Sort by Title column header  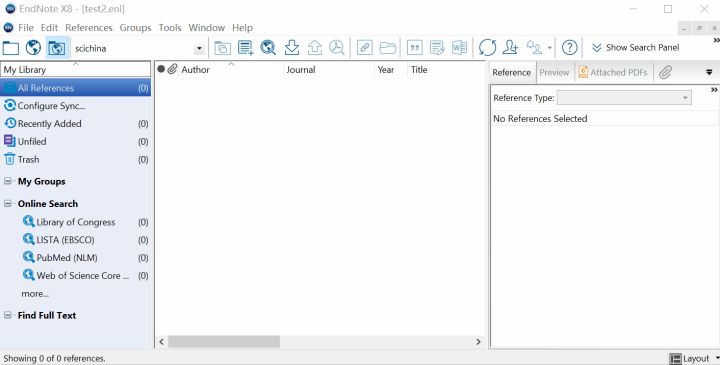coord(419,70)
